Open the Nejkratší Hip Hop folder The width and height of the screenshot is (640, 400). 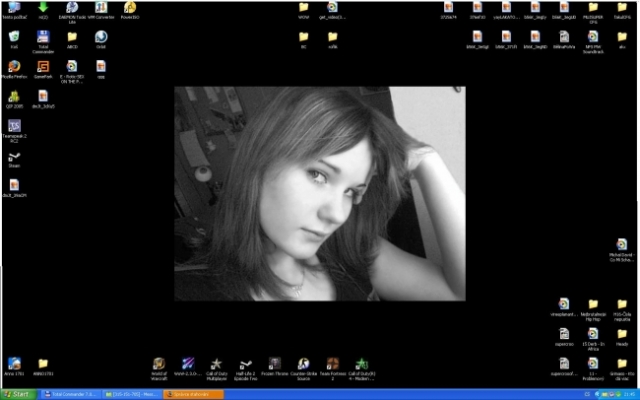pyautogui.click(x=593, y=310)
